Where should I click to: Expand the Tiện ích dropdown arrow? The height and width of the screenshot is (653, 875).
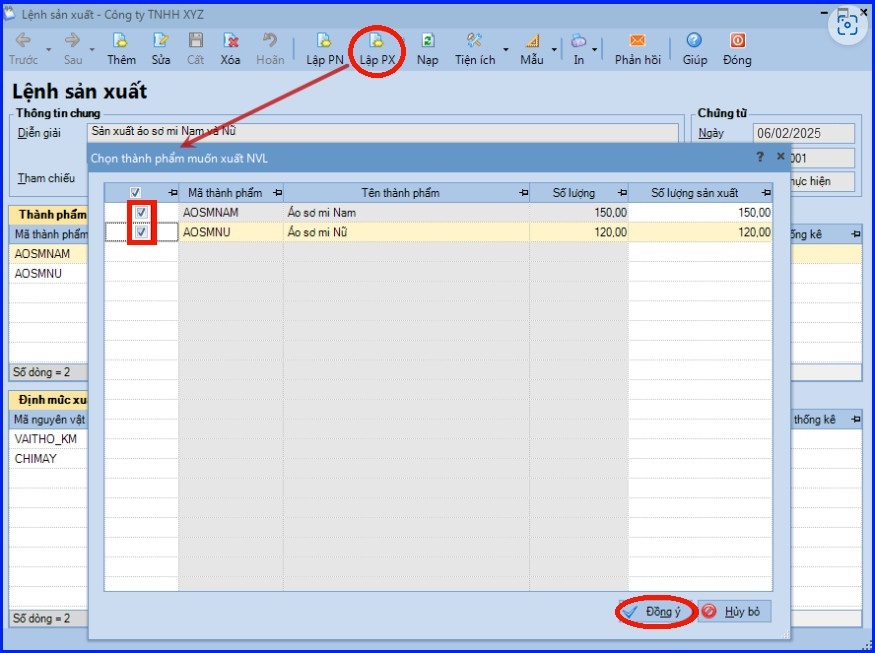[x=505, y=49]
